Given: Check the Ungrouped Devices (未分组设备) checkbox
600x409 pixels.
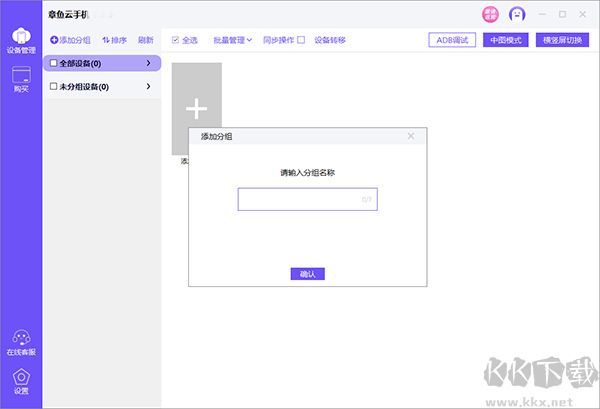Looking at the screenshot, I should point(54,86).
